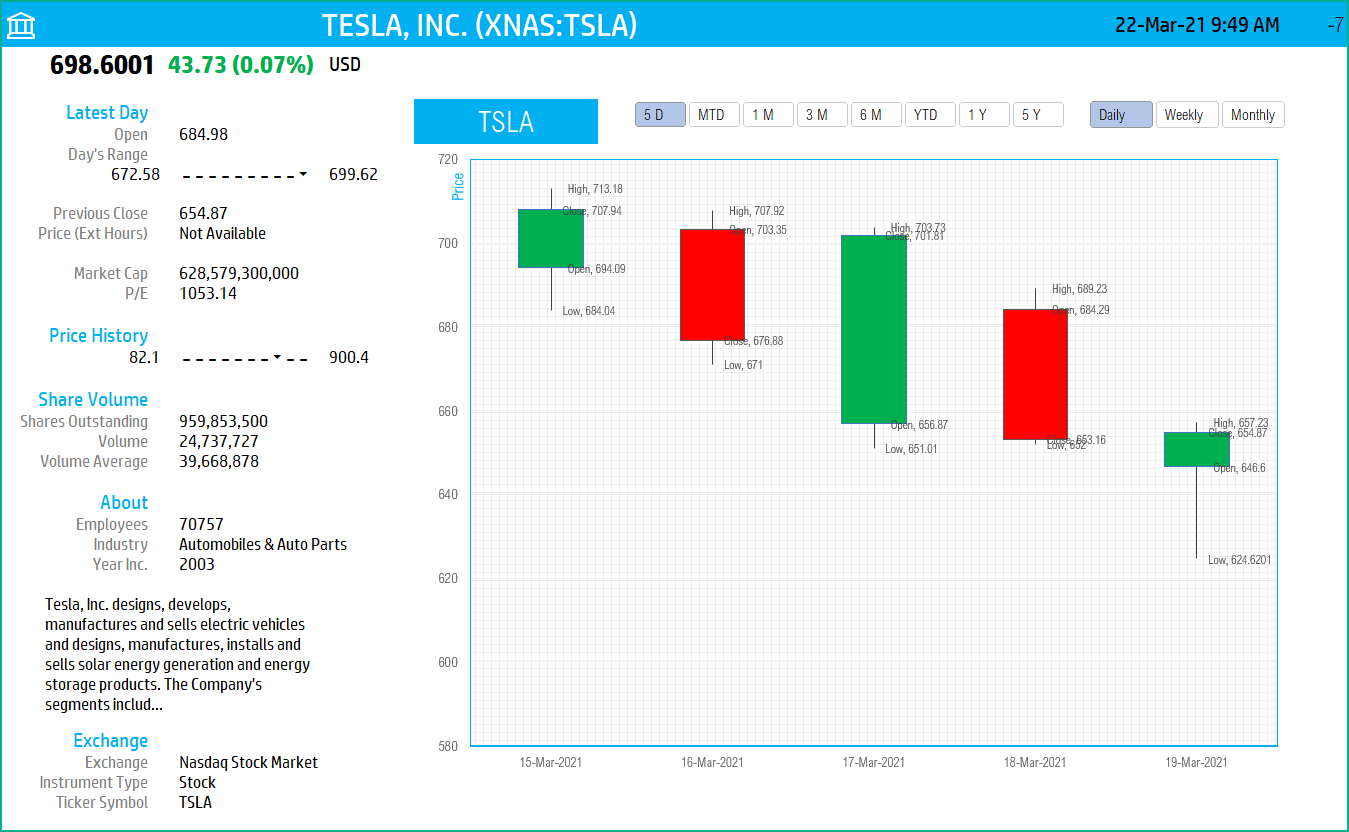Set chart range to YTD
1349x832 pixels.
tap(930, 115)
